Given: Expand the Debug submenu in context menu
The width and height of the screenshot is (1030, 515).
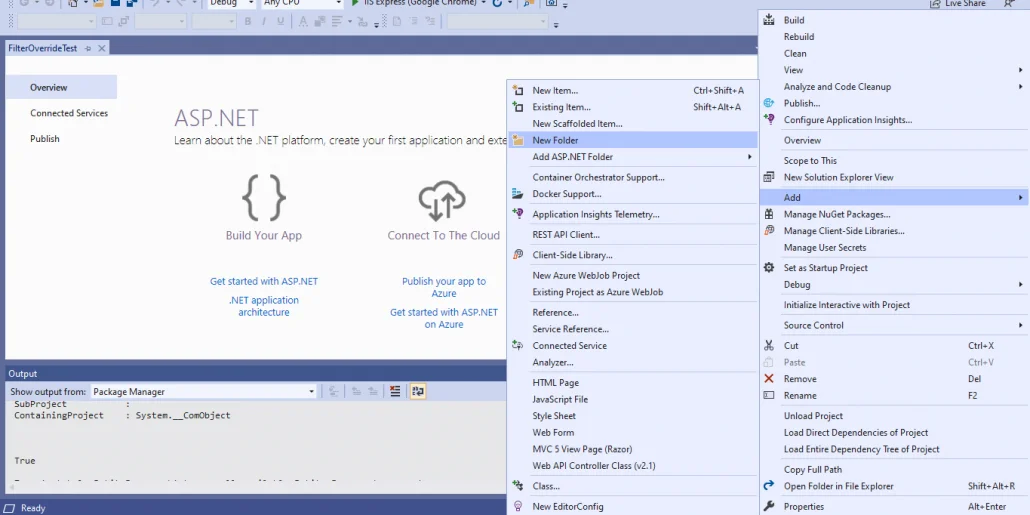Looking at the screenshot, I should 1021,284.
